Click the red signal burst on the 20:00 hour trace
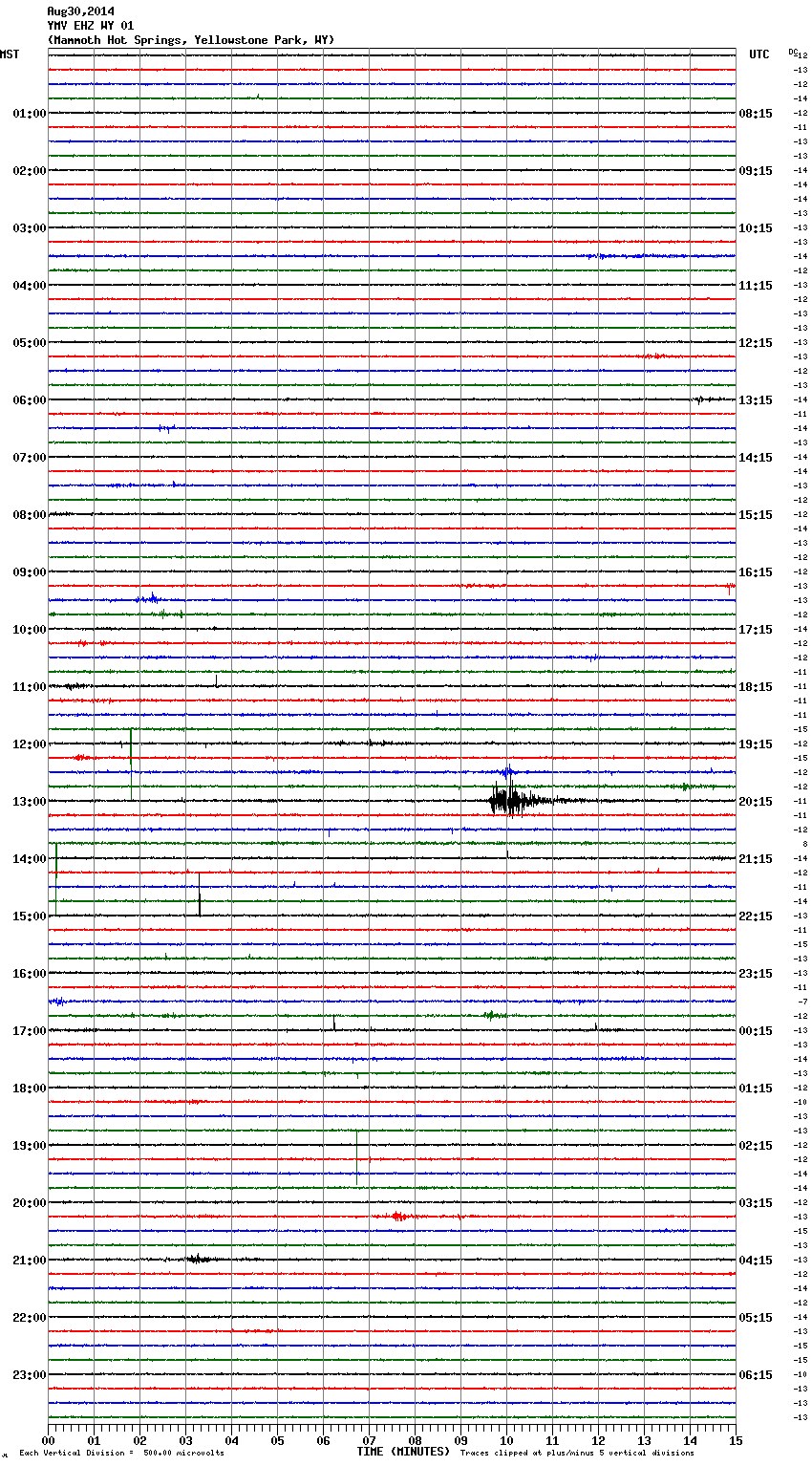This screenshot has height=1466, width=812. [399, 1217]
